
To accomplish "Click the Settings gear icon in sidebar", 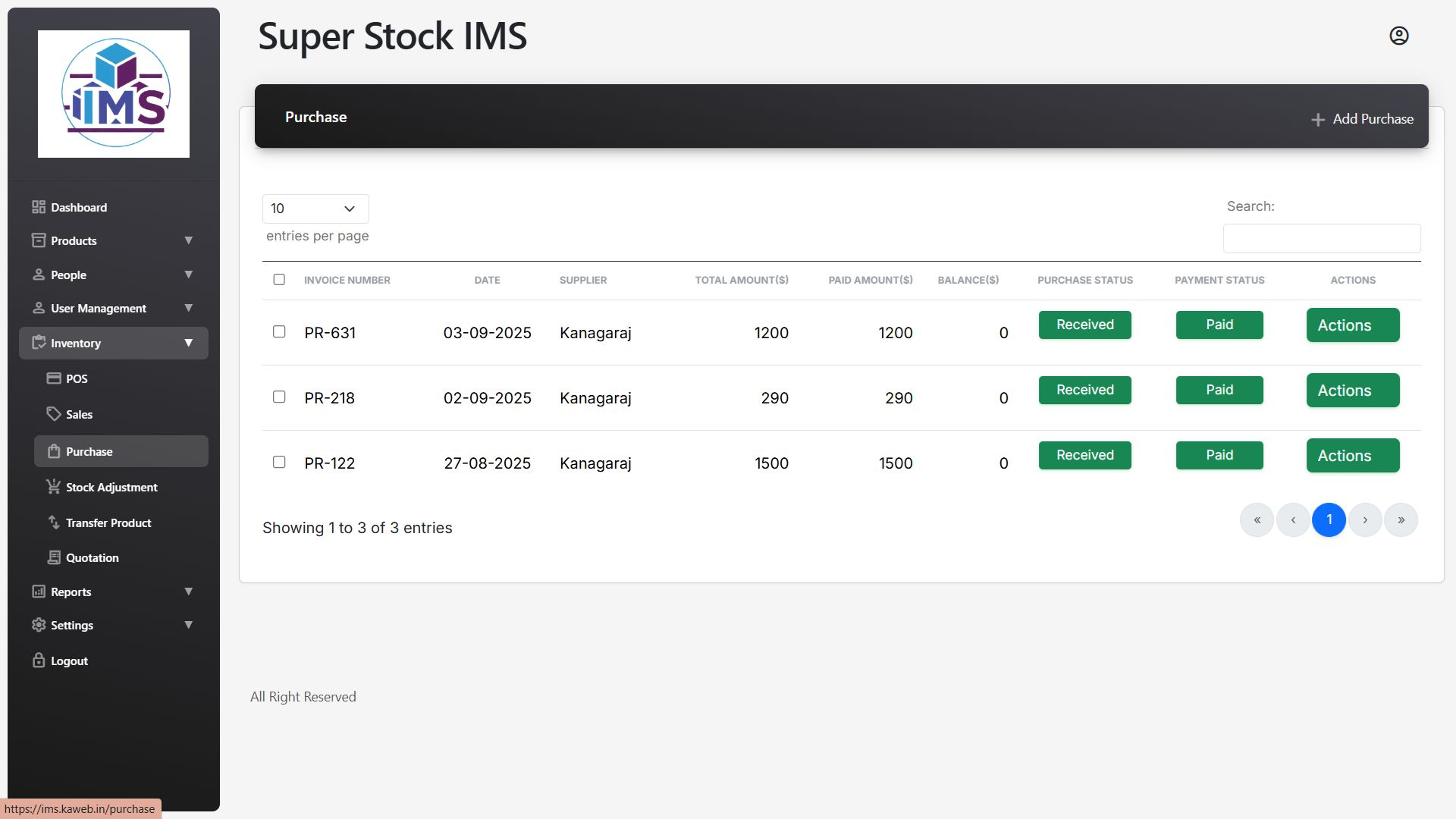I will (x=39, y=625).
